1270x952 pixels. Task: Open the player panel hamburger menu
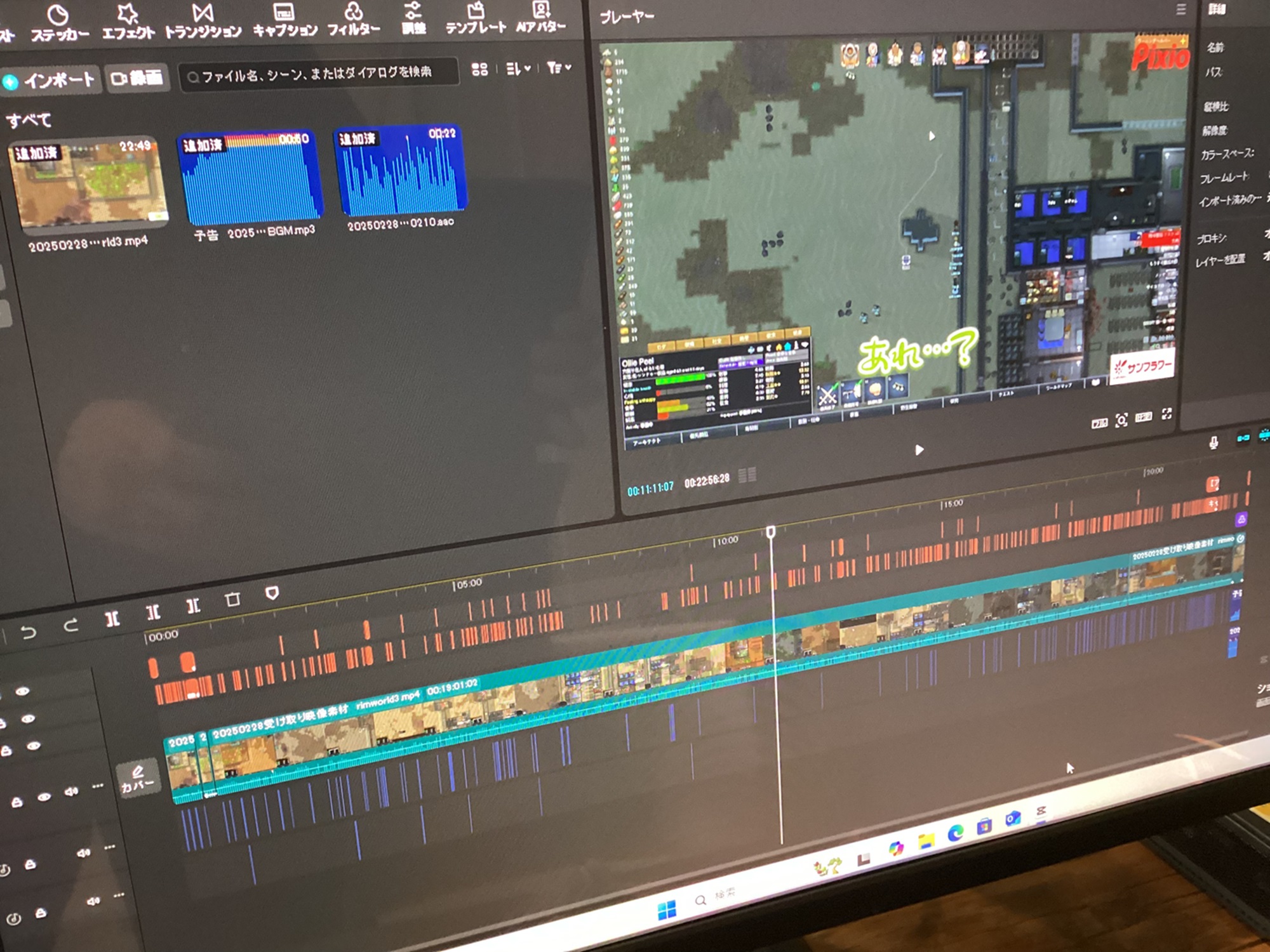click(1180, 10)
